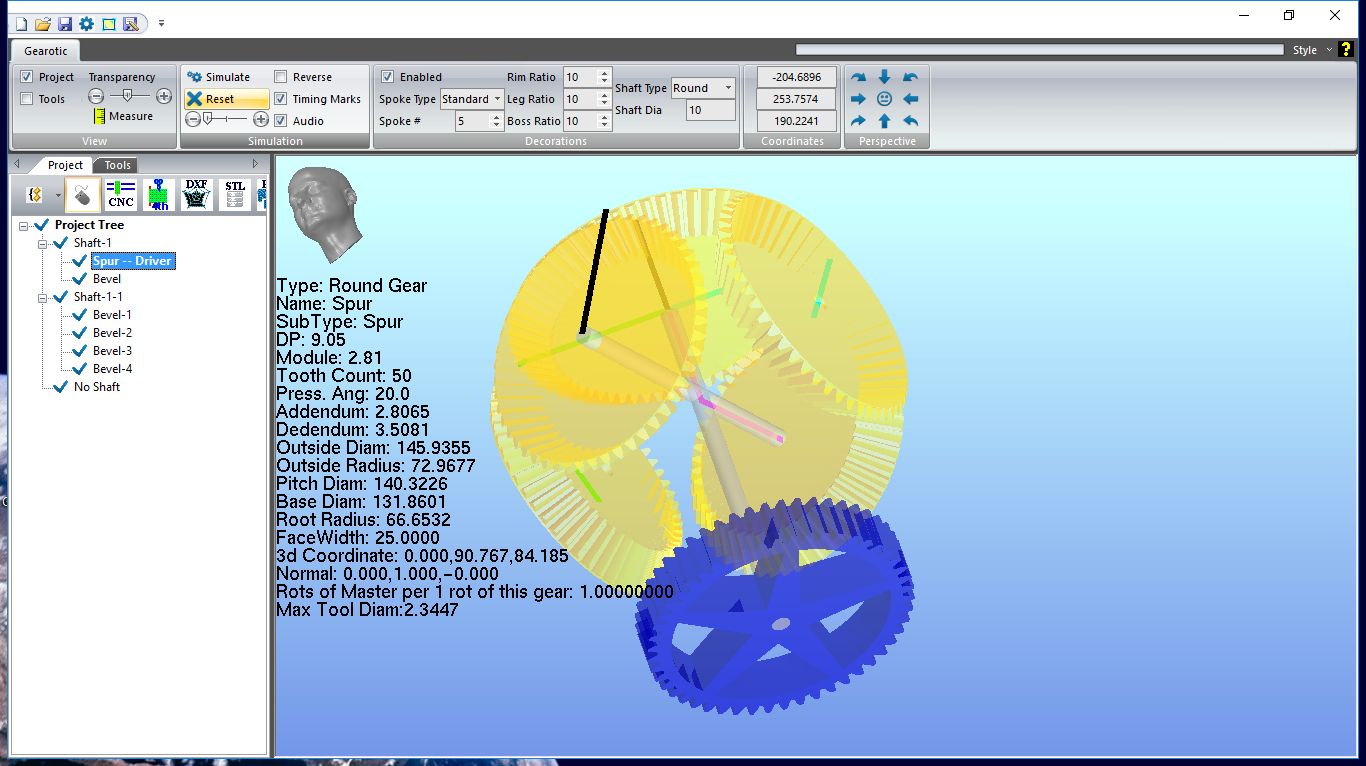
Task: Switch to the Tools panel tab
Action: 117,165
